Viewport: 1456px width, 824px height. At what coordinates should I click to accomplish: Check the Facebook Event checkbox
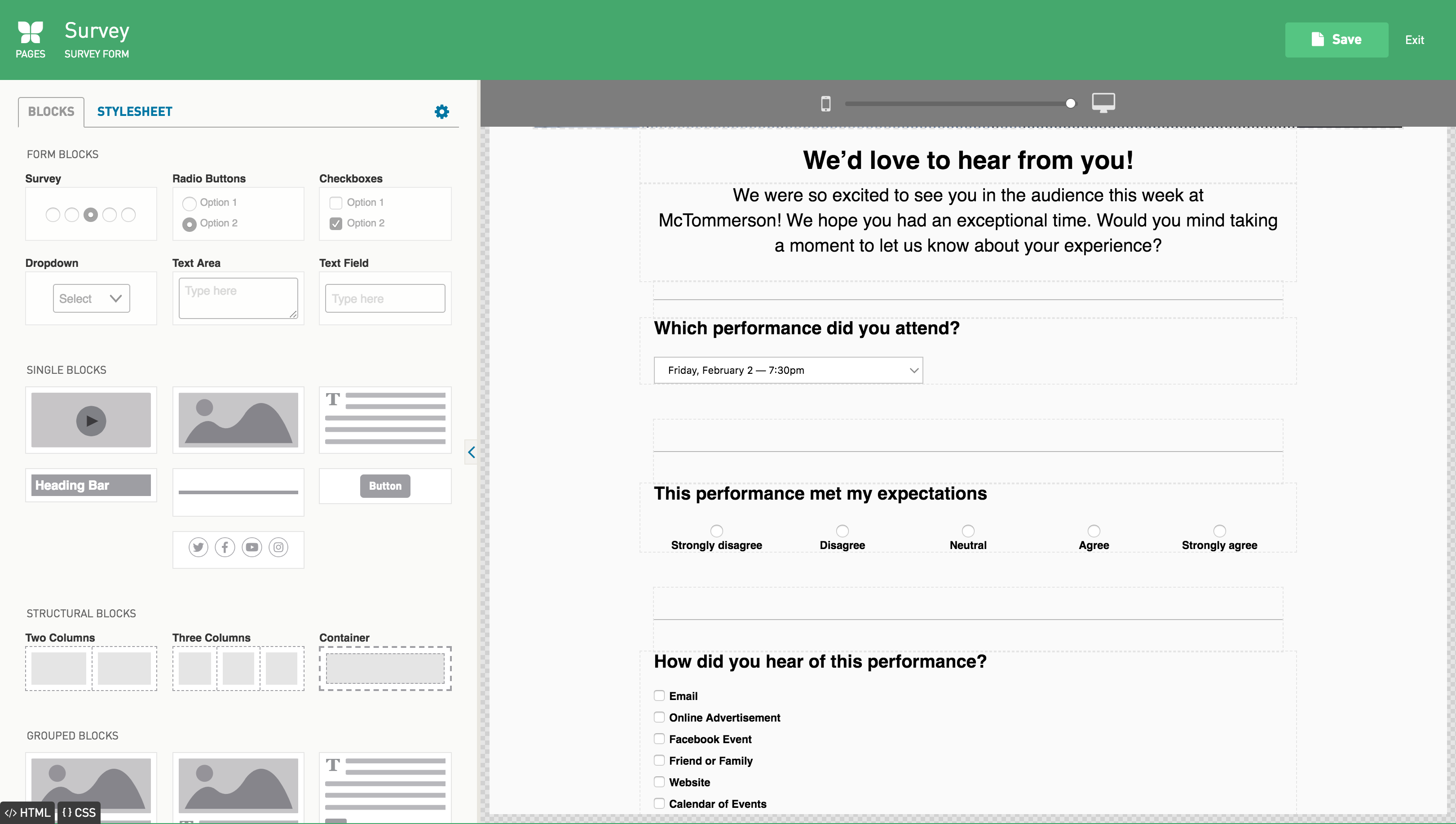coord(659,739)
